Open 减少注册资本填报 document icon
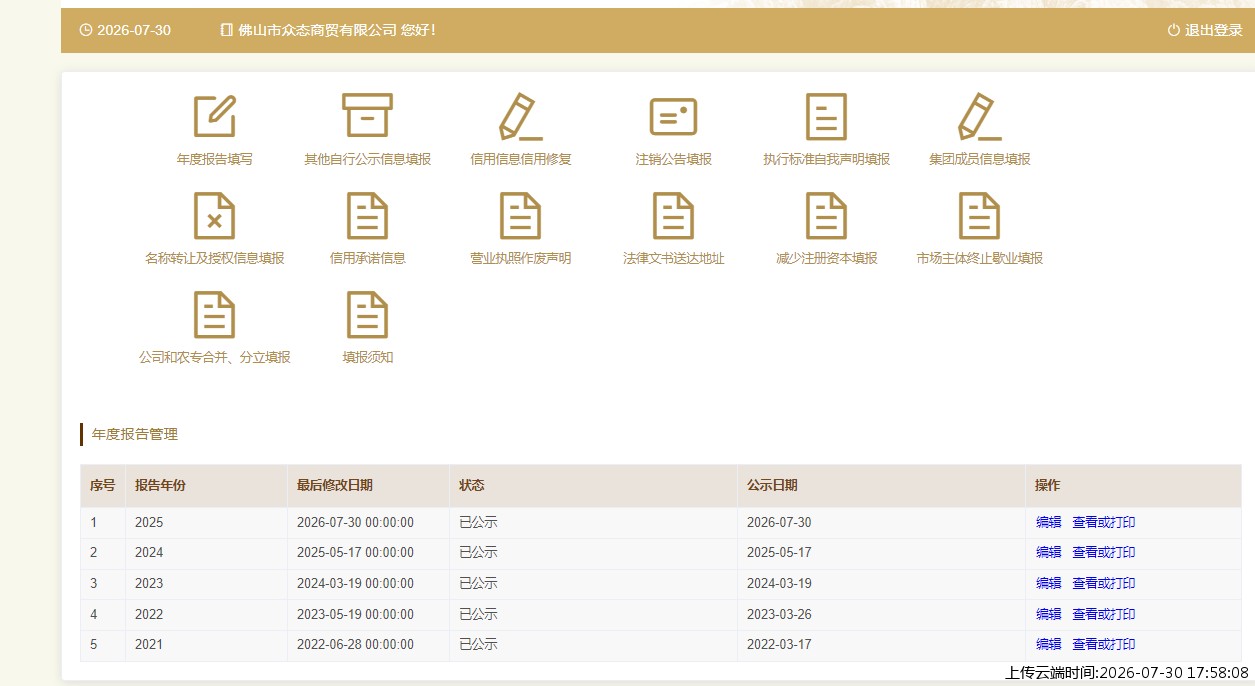Image resolution: width=1255 pixels, height=686 pixels. [826, 215]
